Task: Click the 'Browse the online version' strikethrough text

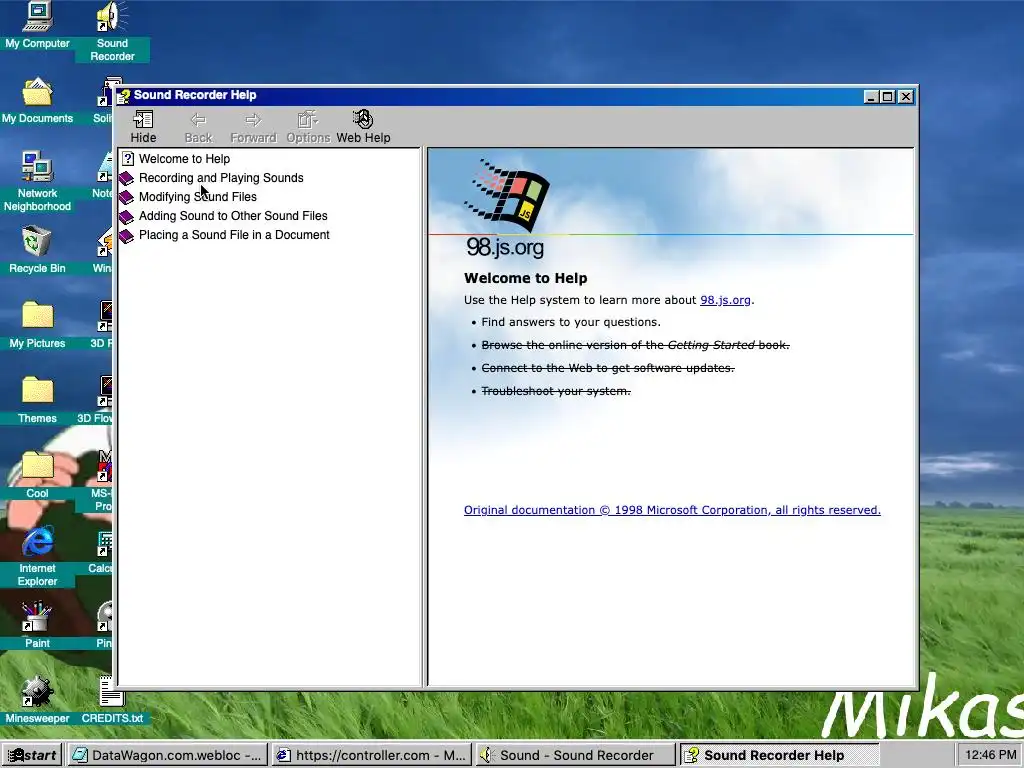Action: [635, 345]
